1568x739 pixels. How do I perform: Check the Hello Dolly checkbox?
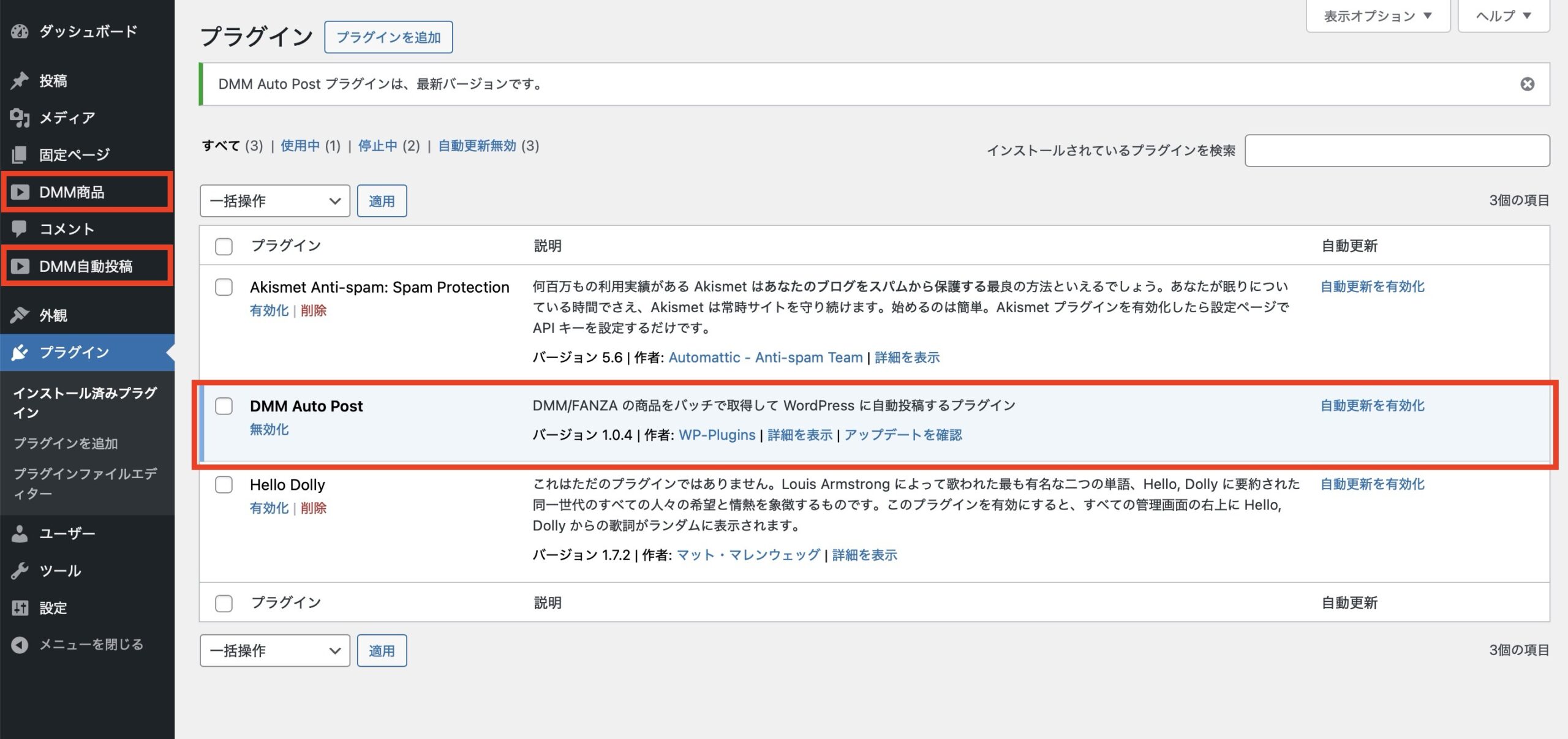point(224,484)
